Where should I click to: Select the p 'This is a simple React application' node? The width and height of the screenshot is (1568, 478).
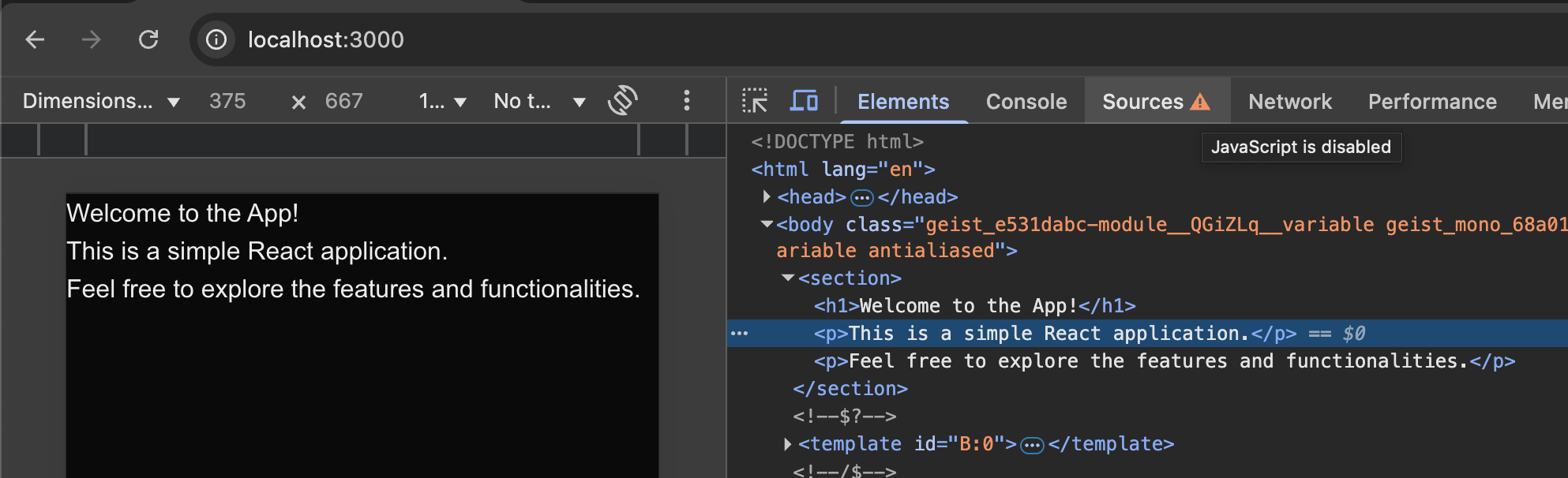(x=1056, y=333)
